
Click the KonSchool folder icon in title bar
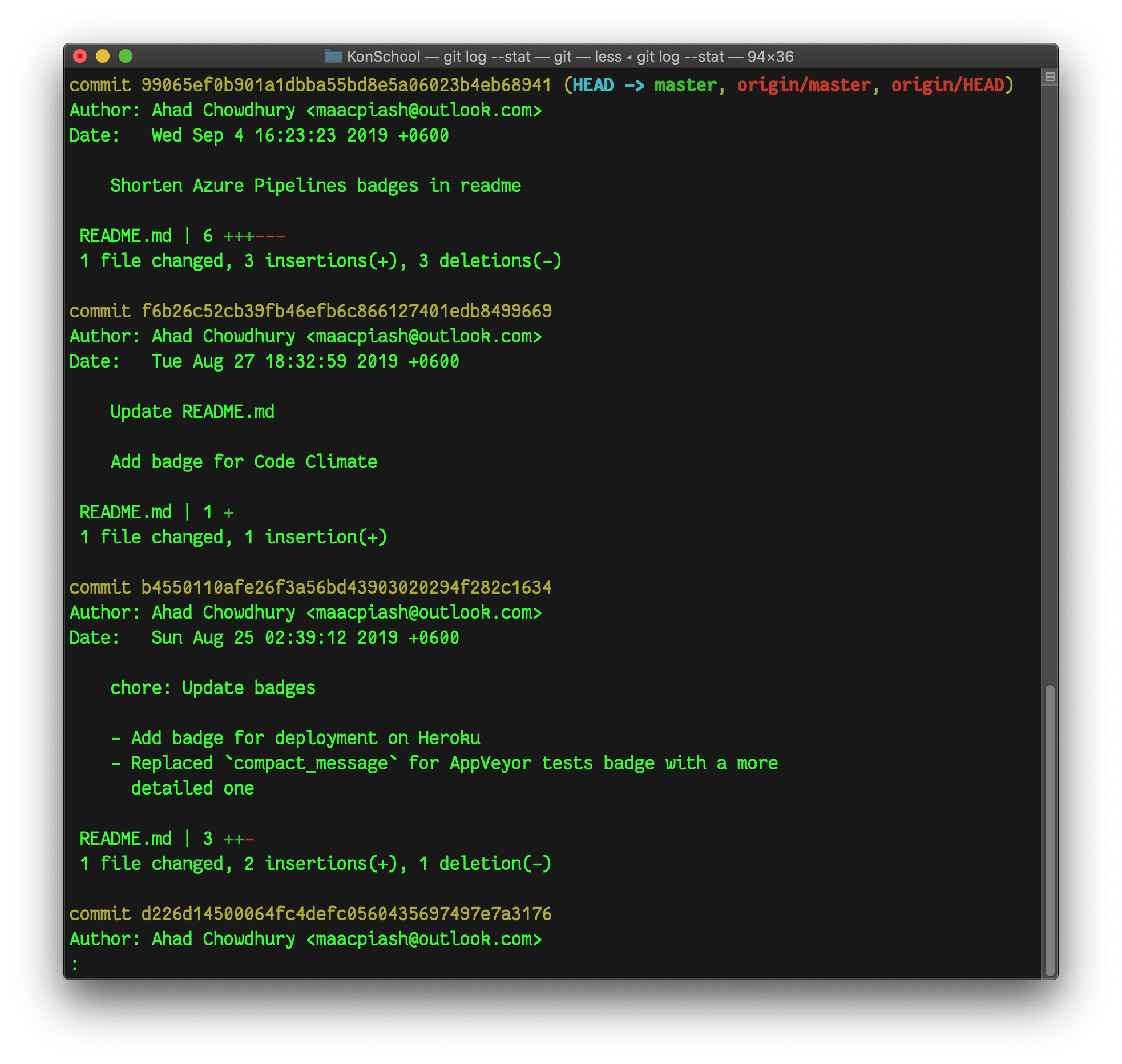coord(333,56)
